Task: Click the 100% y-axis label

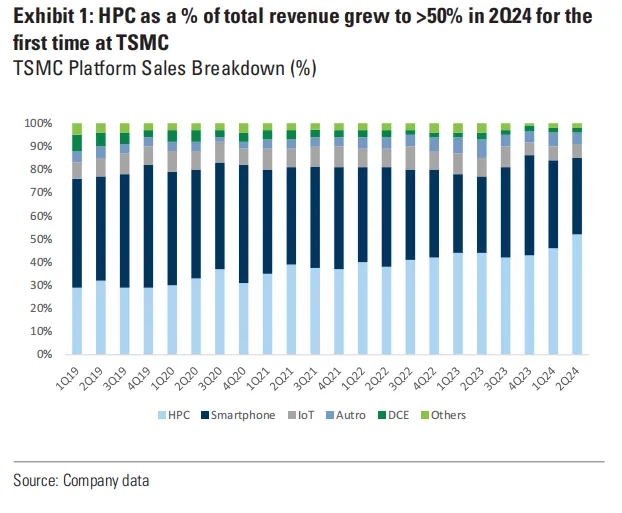Action: coord(38,123)
